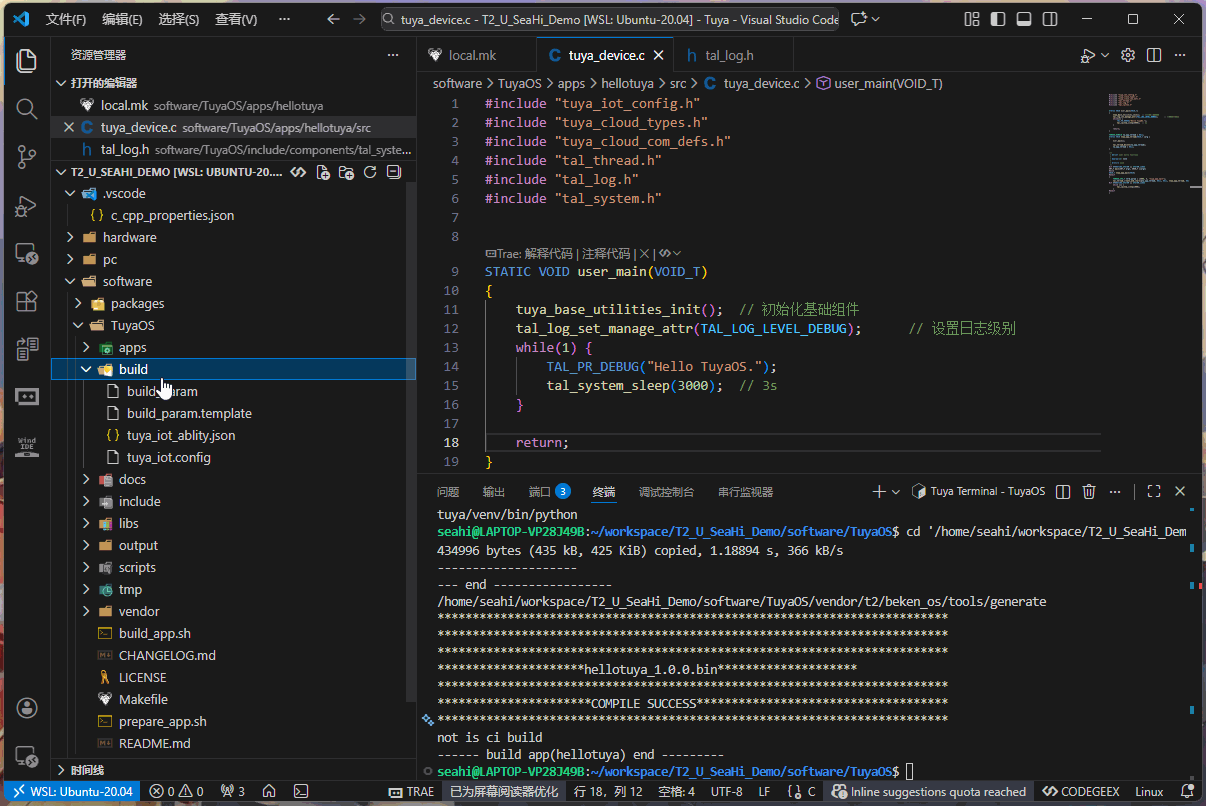The width and height of the screenshot is (1206, 806).
Task: Open the Source Control view
Action: point(27,156)
